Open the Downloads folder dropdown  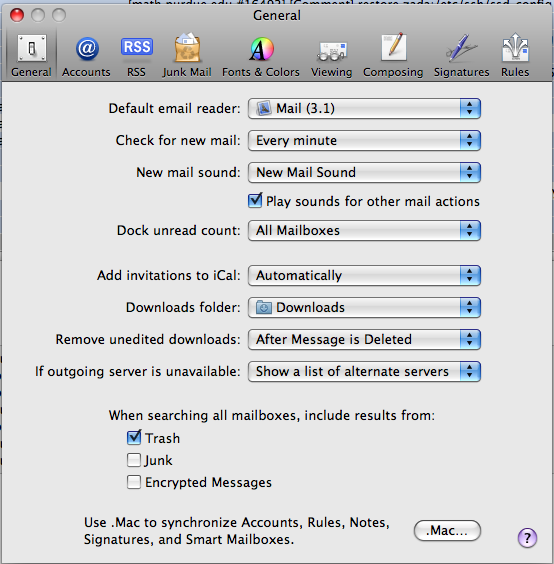click(364, 308)
